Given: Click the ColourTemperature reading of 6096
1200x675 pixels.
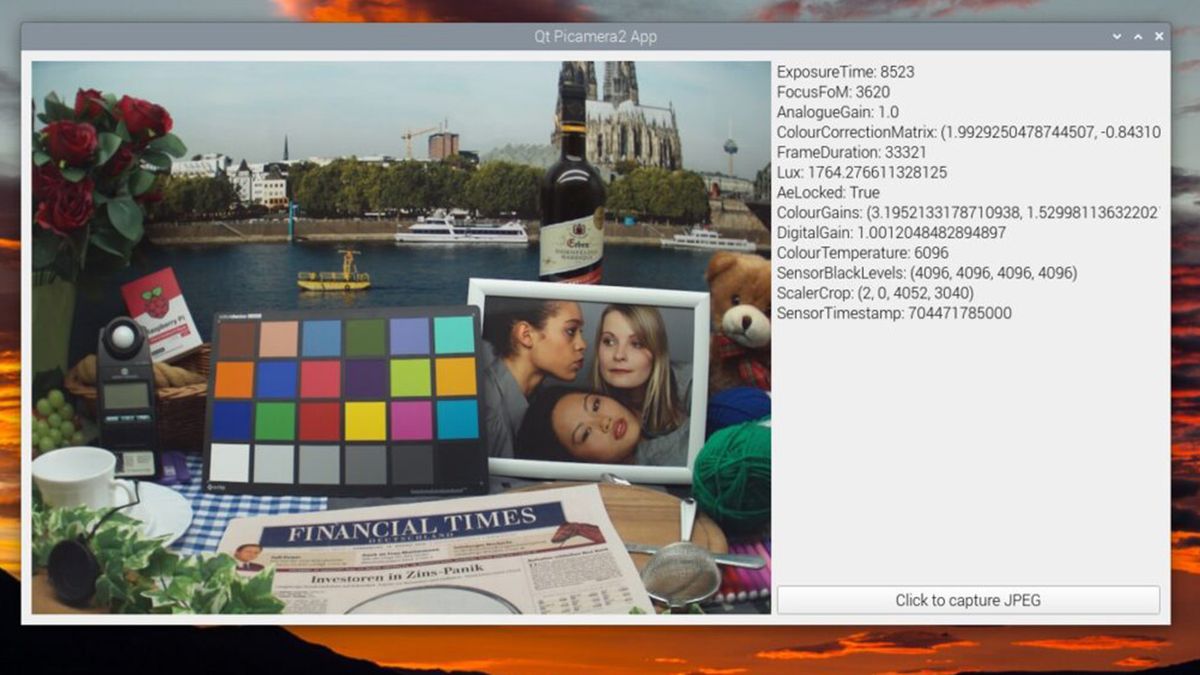Looking at the screenshot, I should (865, 251).
